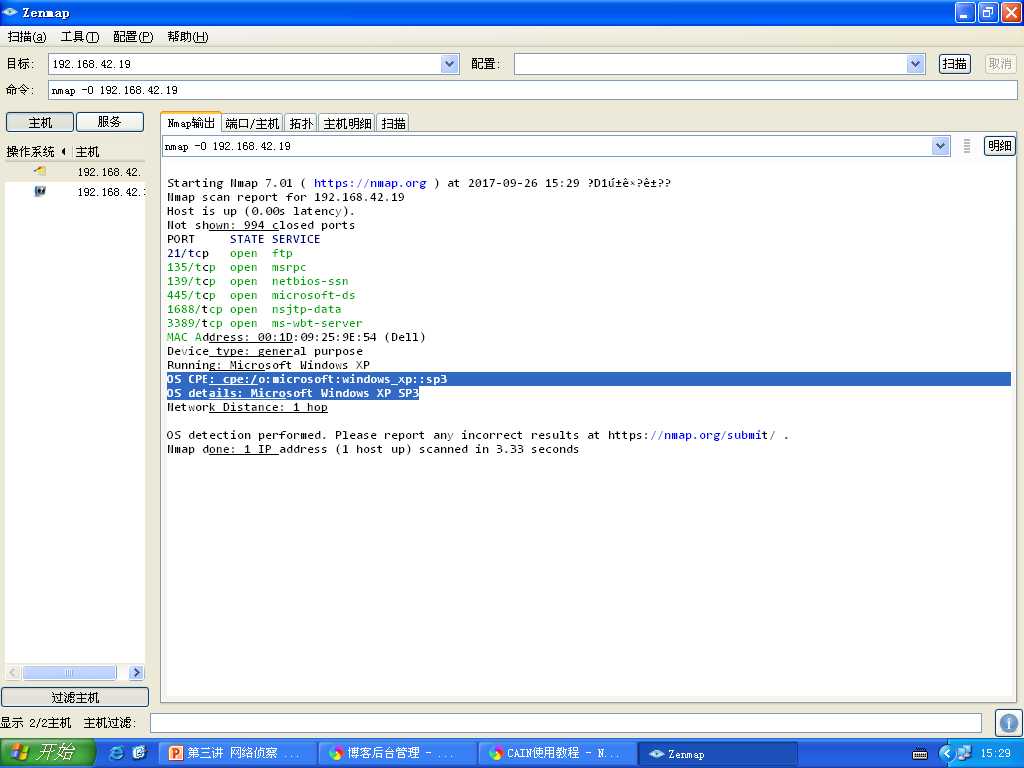This screenshot has width=1024, height=768.
Task: Click the 1688/tcp nsjtp-data line
Action: tap(254, 310)
